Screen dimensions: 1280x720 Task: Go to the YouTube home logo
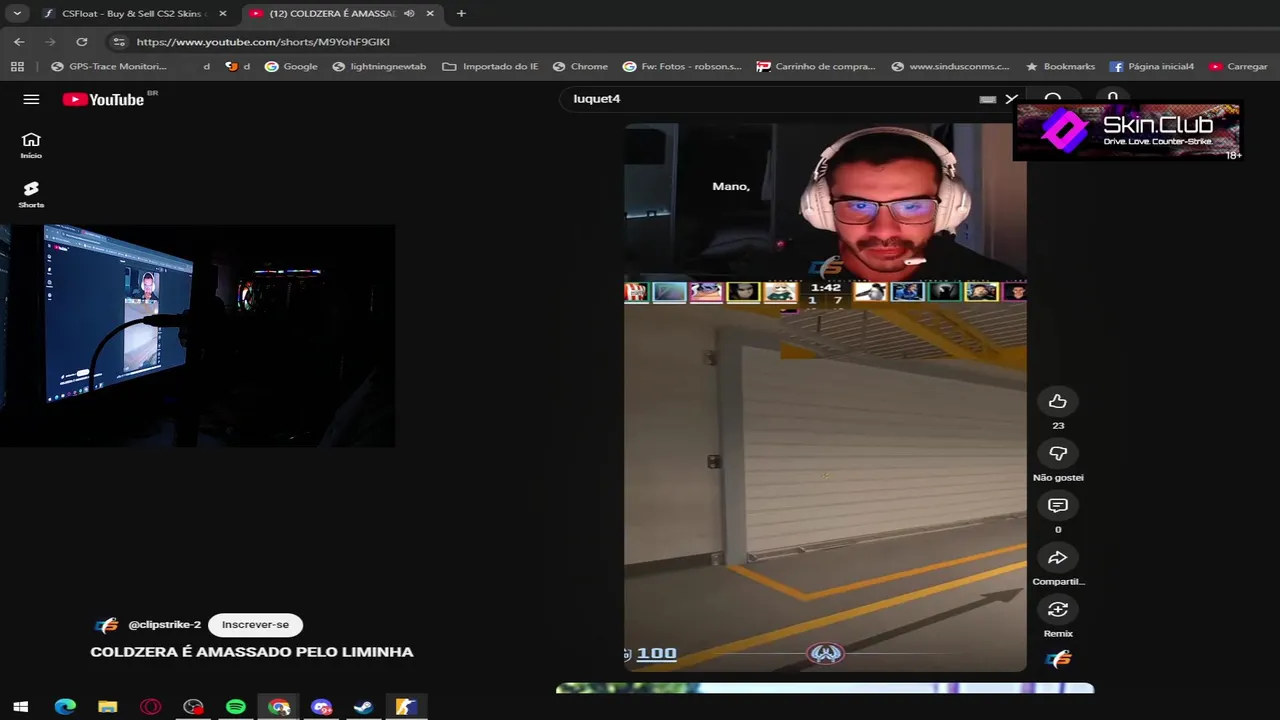104,99
